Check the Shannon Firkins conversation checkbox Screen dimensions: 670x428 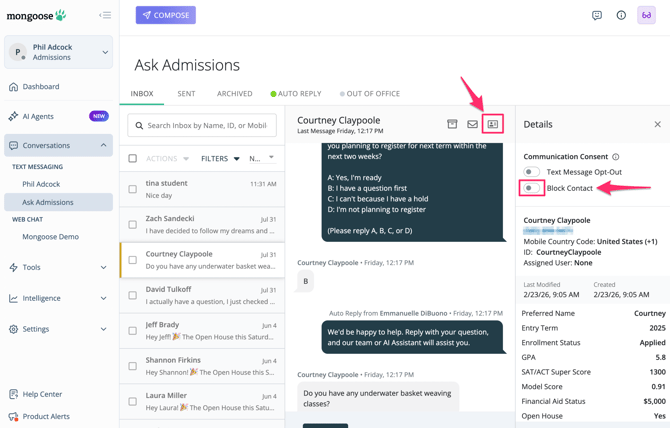(133, 366)
